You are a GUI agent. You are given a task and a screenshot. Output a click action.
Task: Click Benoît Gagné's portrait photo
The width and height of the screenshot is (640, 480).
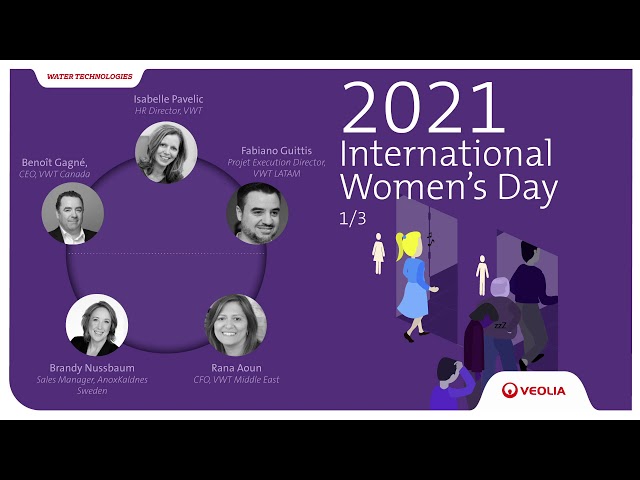tap(73, 213)
